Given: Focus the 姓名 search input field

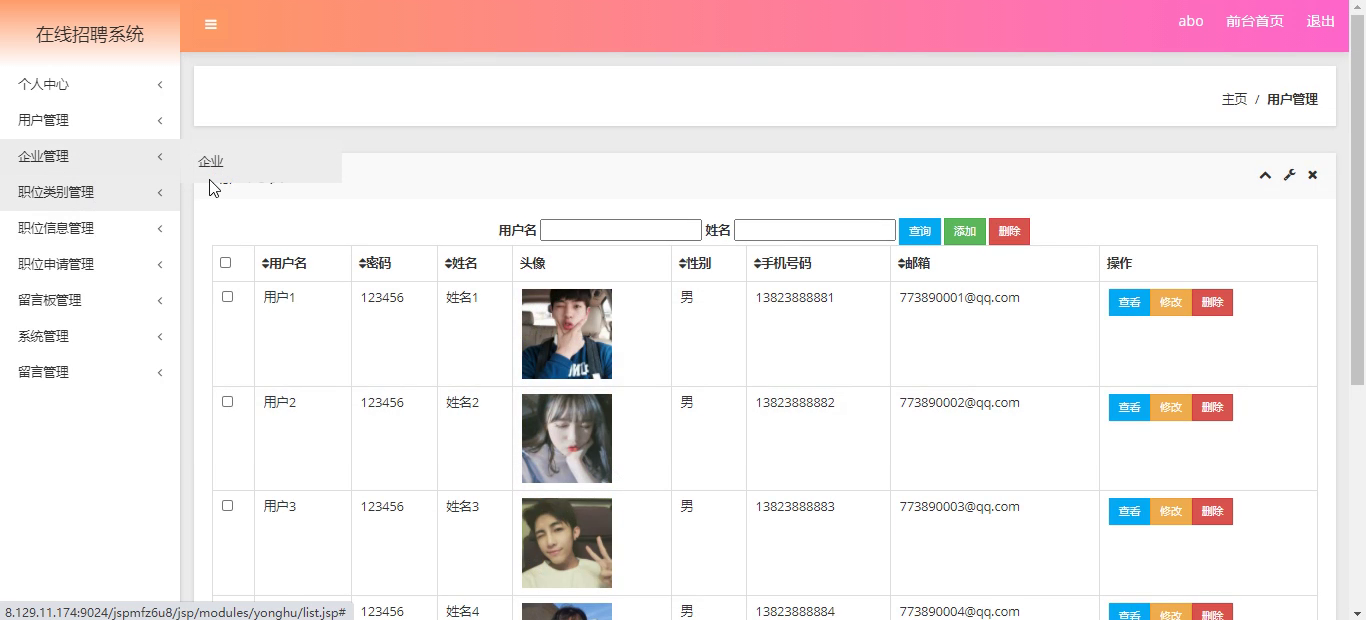Looking at the screenshot, I should coord(815,230).
